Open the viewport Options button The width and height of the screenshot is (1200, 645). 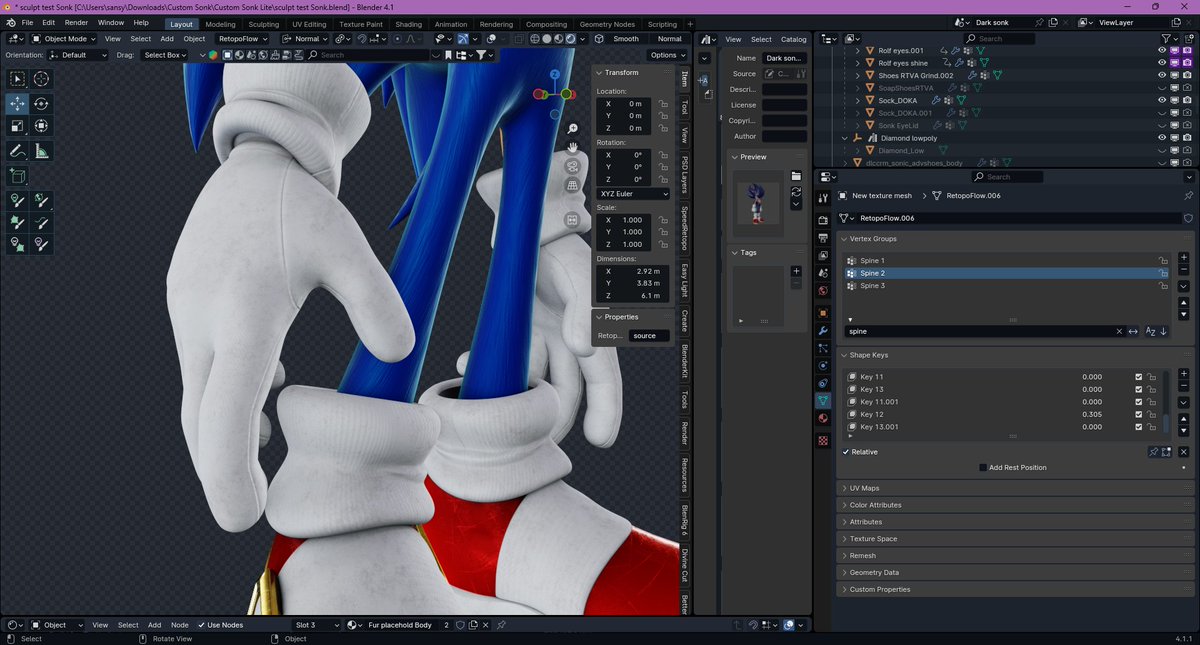667,55
